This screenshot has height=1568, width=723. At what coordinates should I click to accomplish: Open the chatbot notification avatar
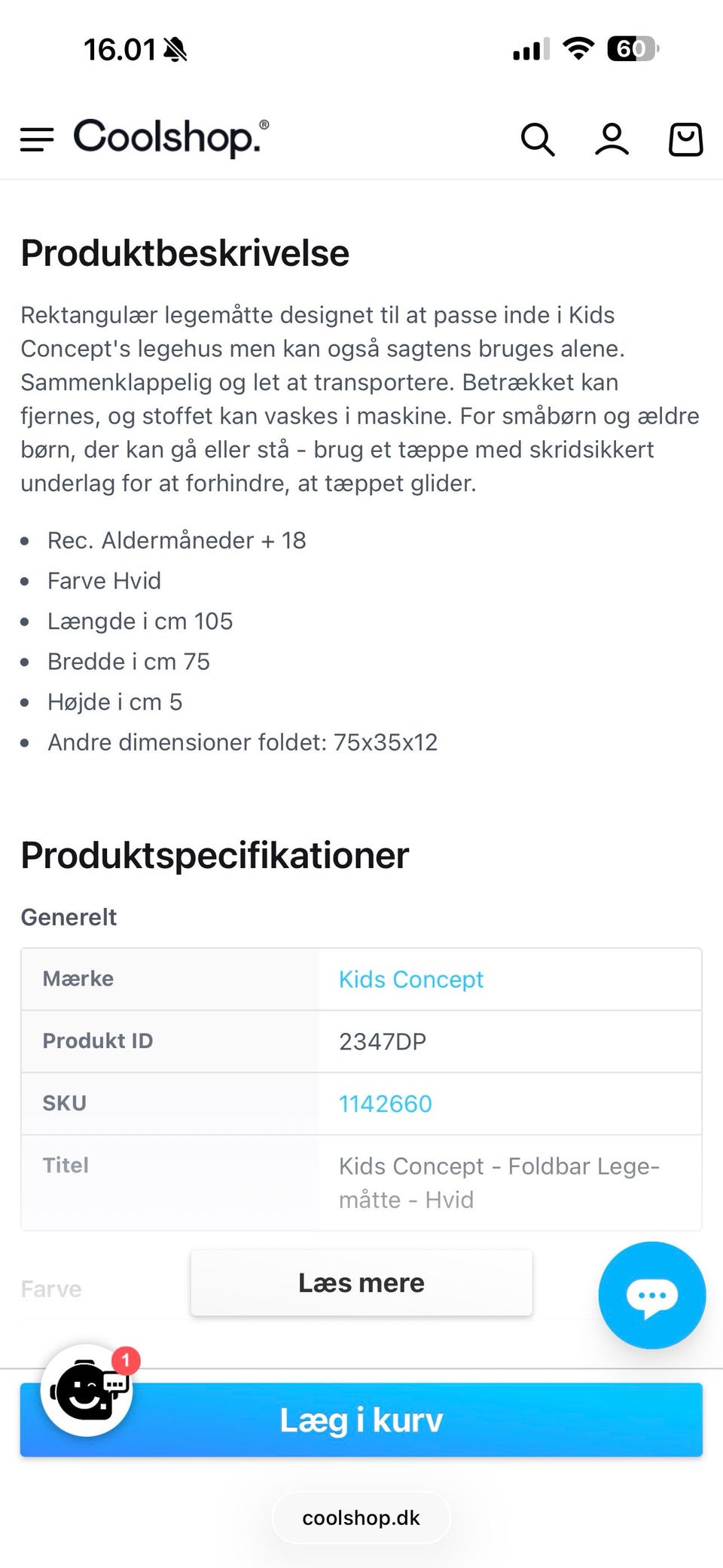click(x=87, y=1390)
